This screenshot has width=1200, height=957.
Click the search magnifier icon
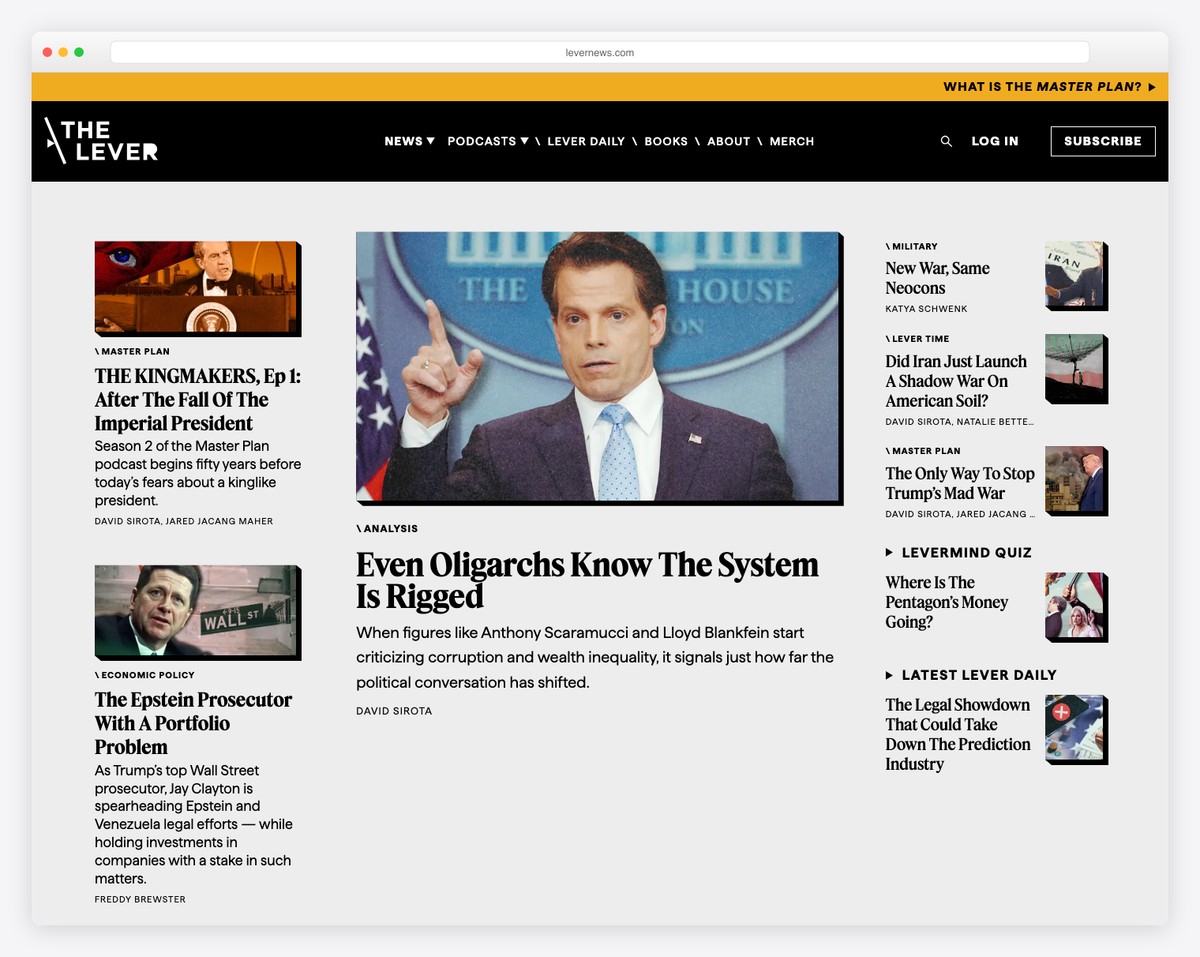tap(946, 142)
